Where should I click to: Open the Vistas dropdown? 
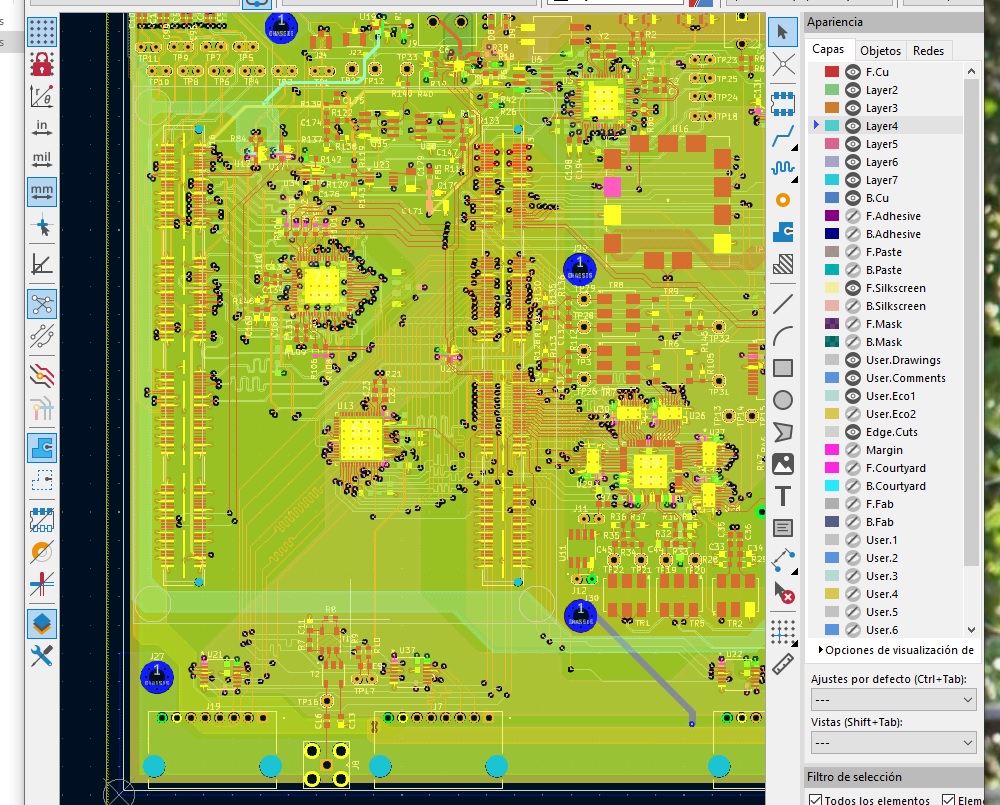[x=892, y=743]
